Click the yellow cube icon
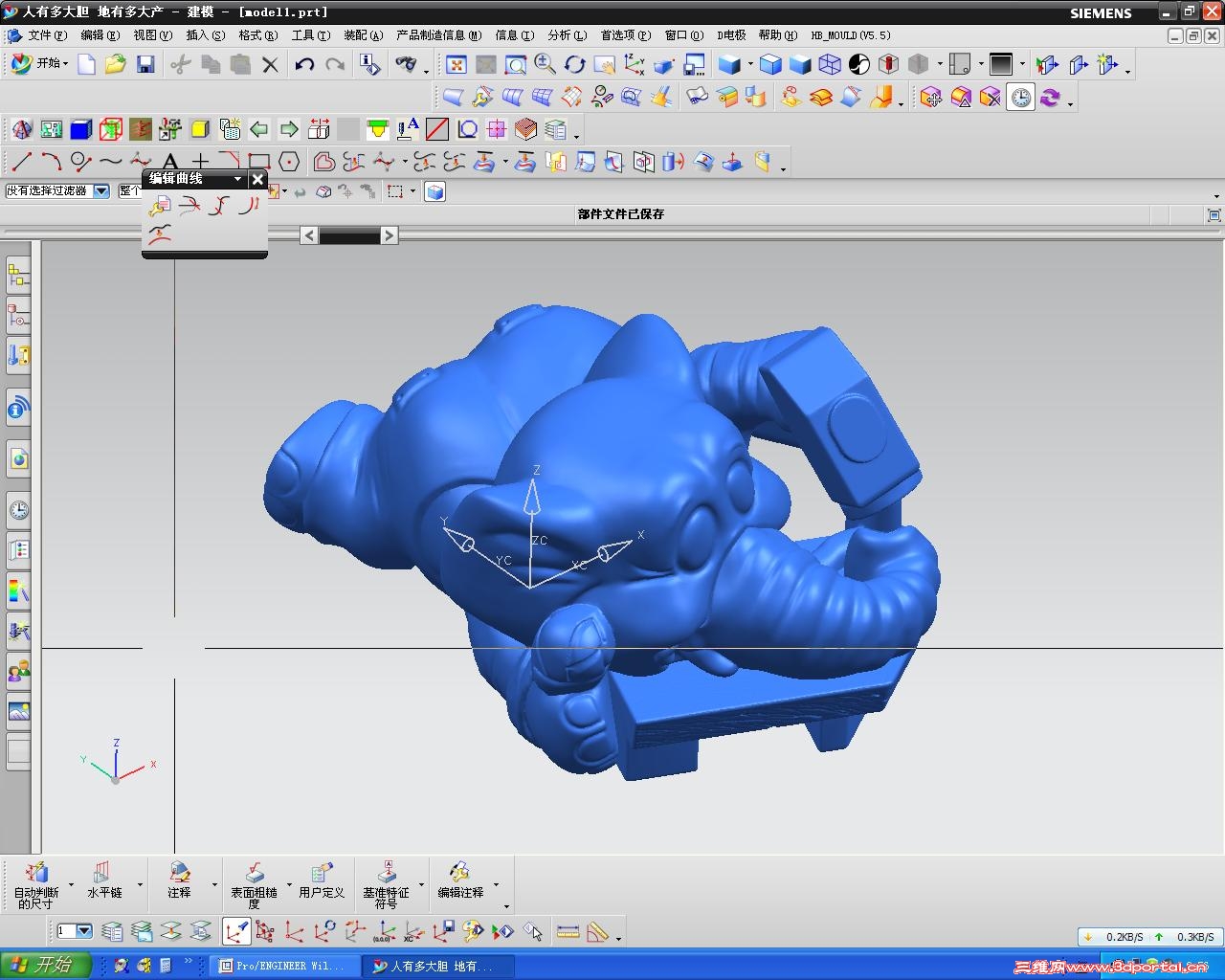 tap(200, 128)
